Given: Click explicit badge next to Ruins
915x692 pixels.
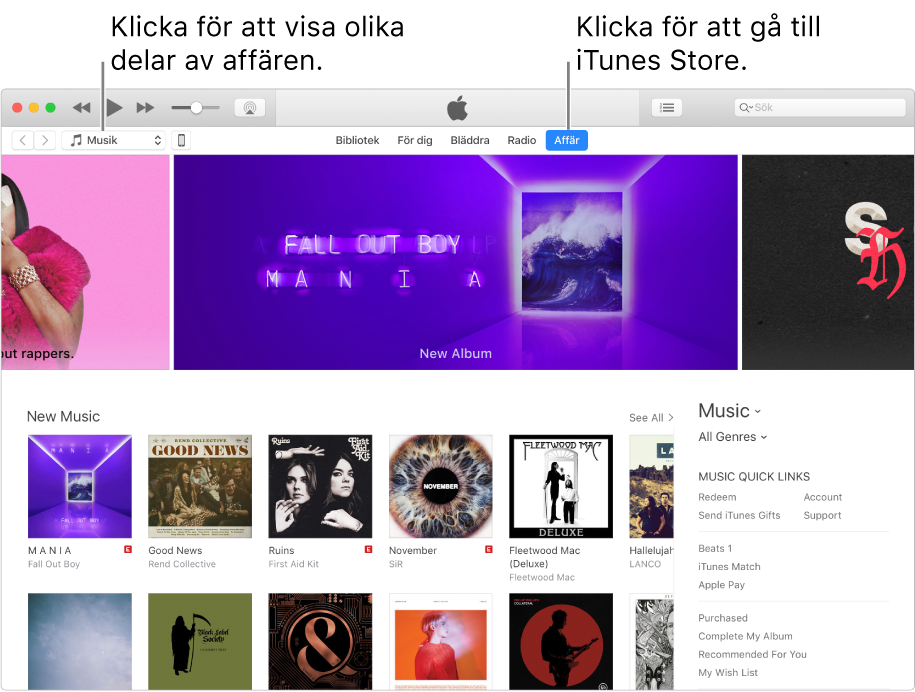Looking at the screenshot, I should (x=368, y=549).
